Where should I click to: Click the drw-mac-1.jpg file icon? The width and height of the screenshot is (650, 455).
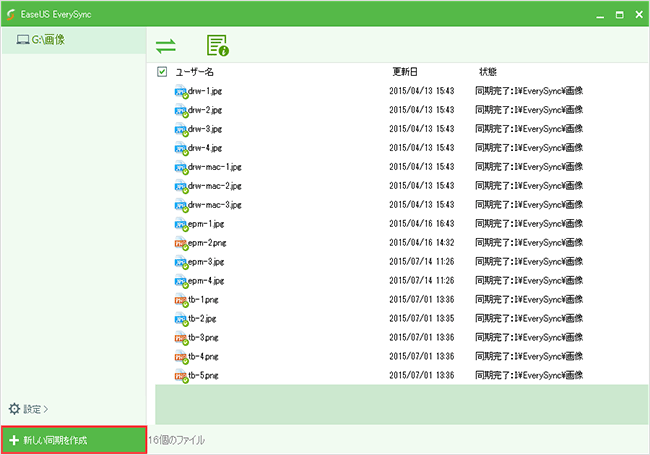(x=181, y=168)
